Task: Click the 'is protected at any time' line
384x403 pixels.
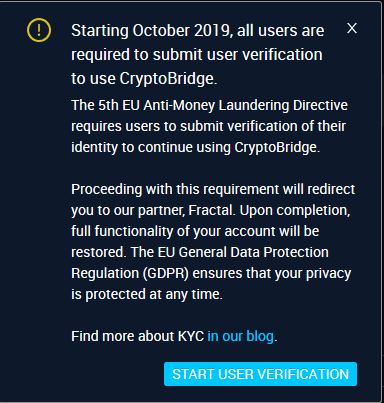Action: [x=147, y=294]
